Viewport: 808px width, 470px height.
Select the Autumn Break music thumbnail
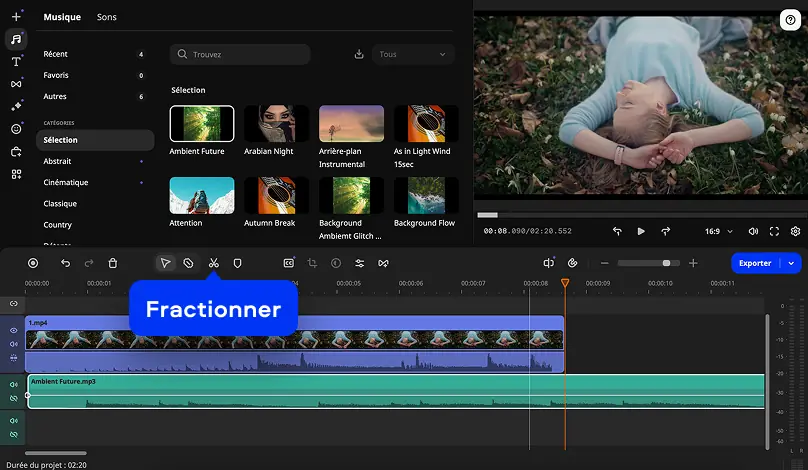(276, 195)
